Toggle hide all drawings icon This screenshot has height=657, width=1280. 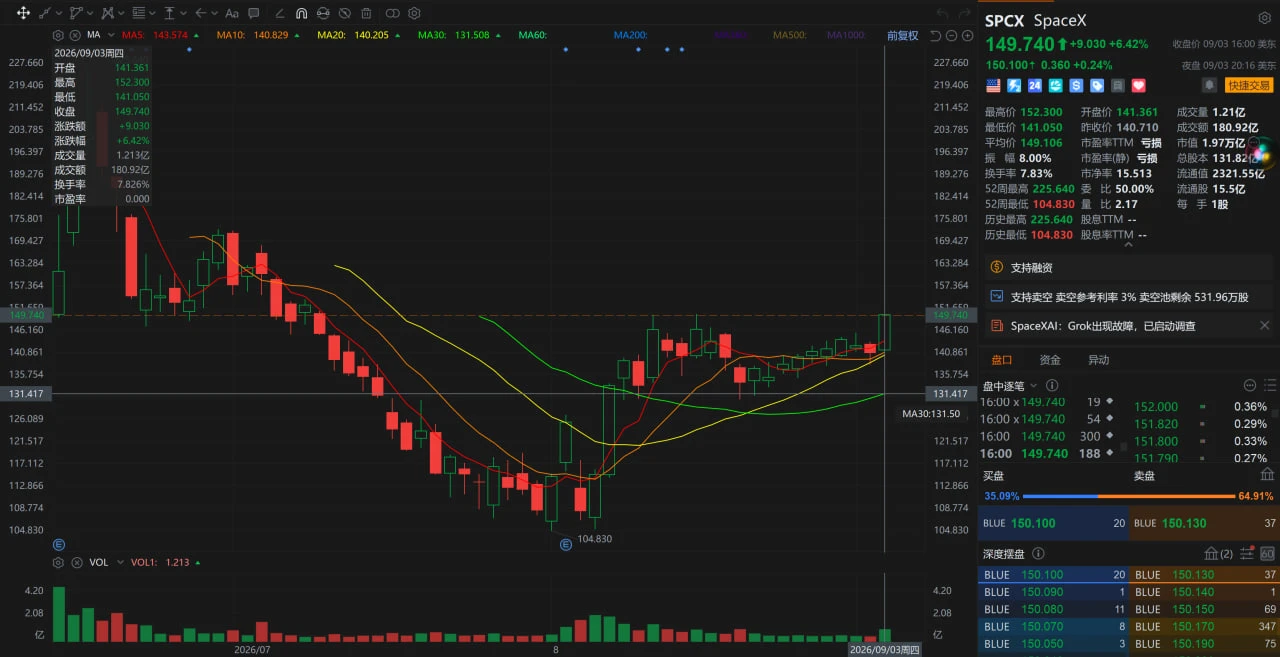pos(345,13)
